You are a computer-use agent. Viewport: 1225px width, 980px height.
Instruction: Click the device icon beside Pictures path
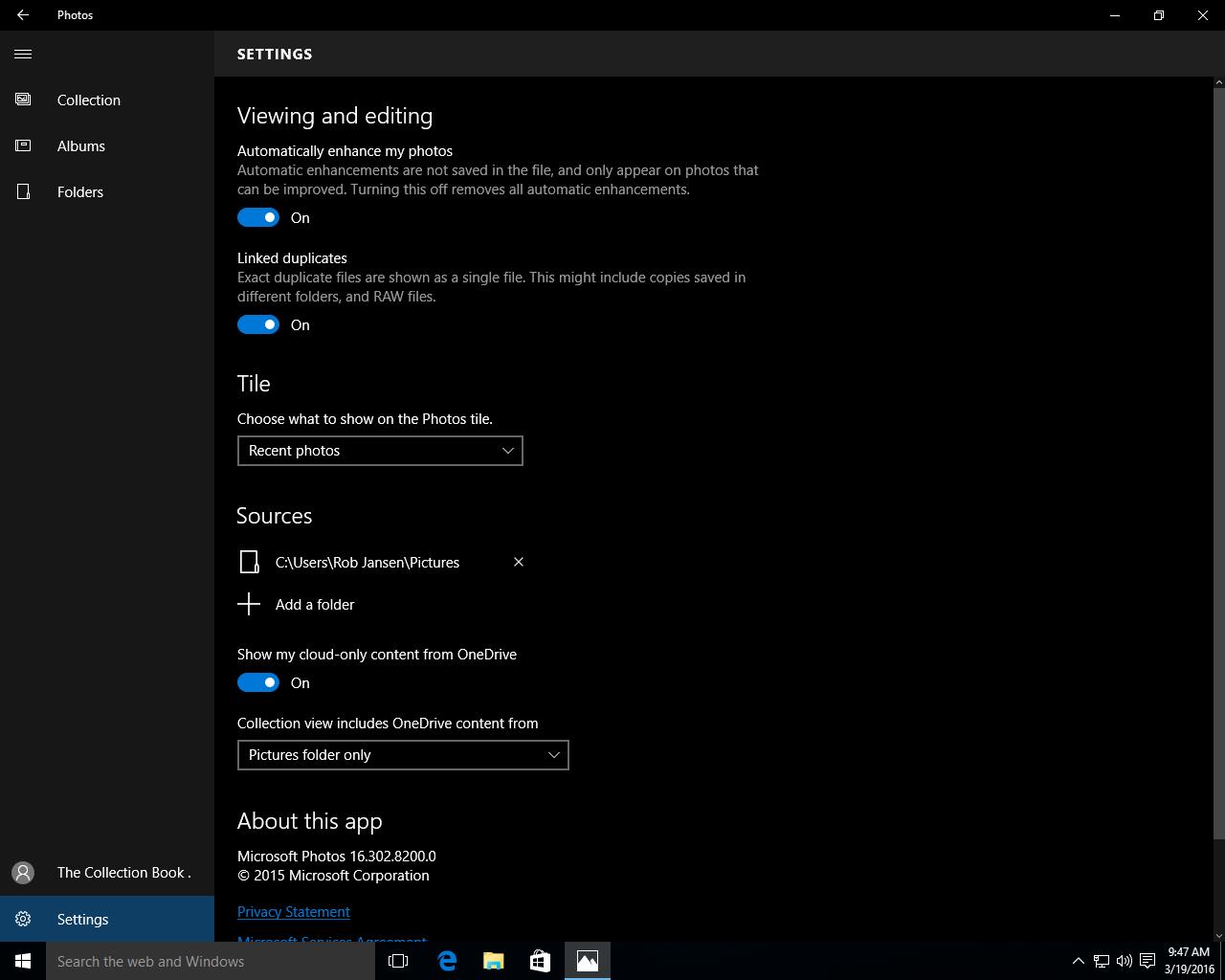pyautogui.click(x=249, y=562)
